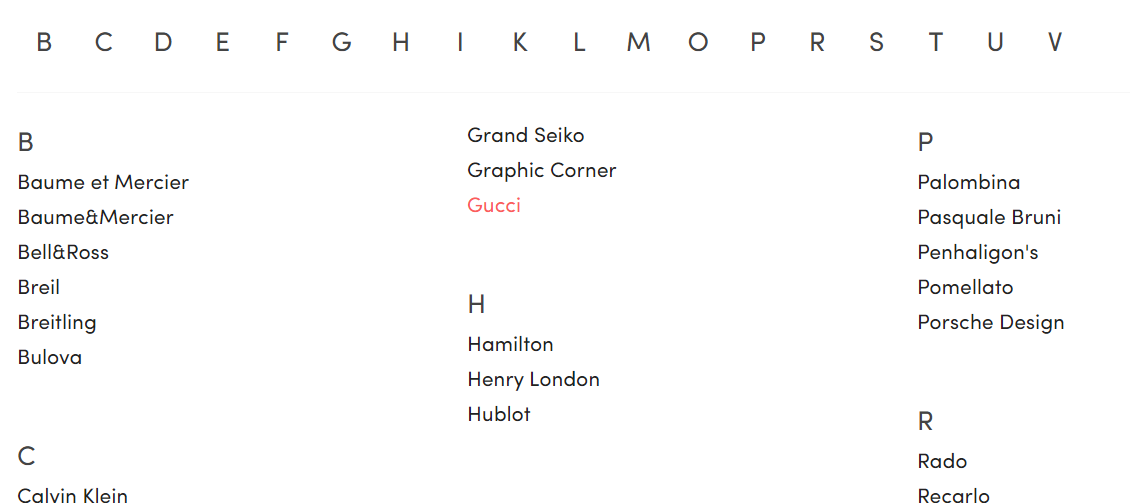Go to letter V in alphabet navigation
This screenshot has width=1130, height=503.
pos(1055,42)
